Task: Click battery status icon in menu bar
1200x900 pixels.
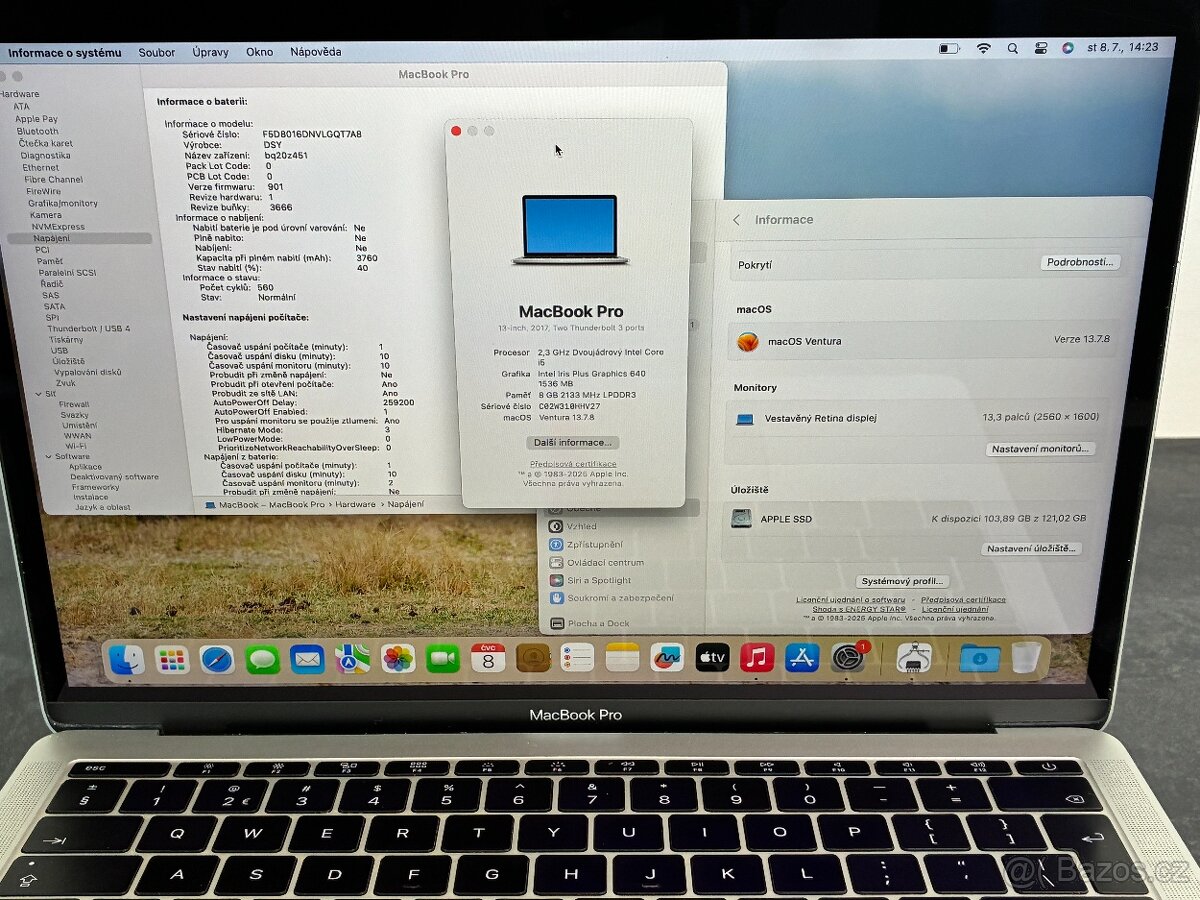Action: 949,48
